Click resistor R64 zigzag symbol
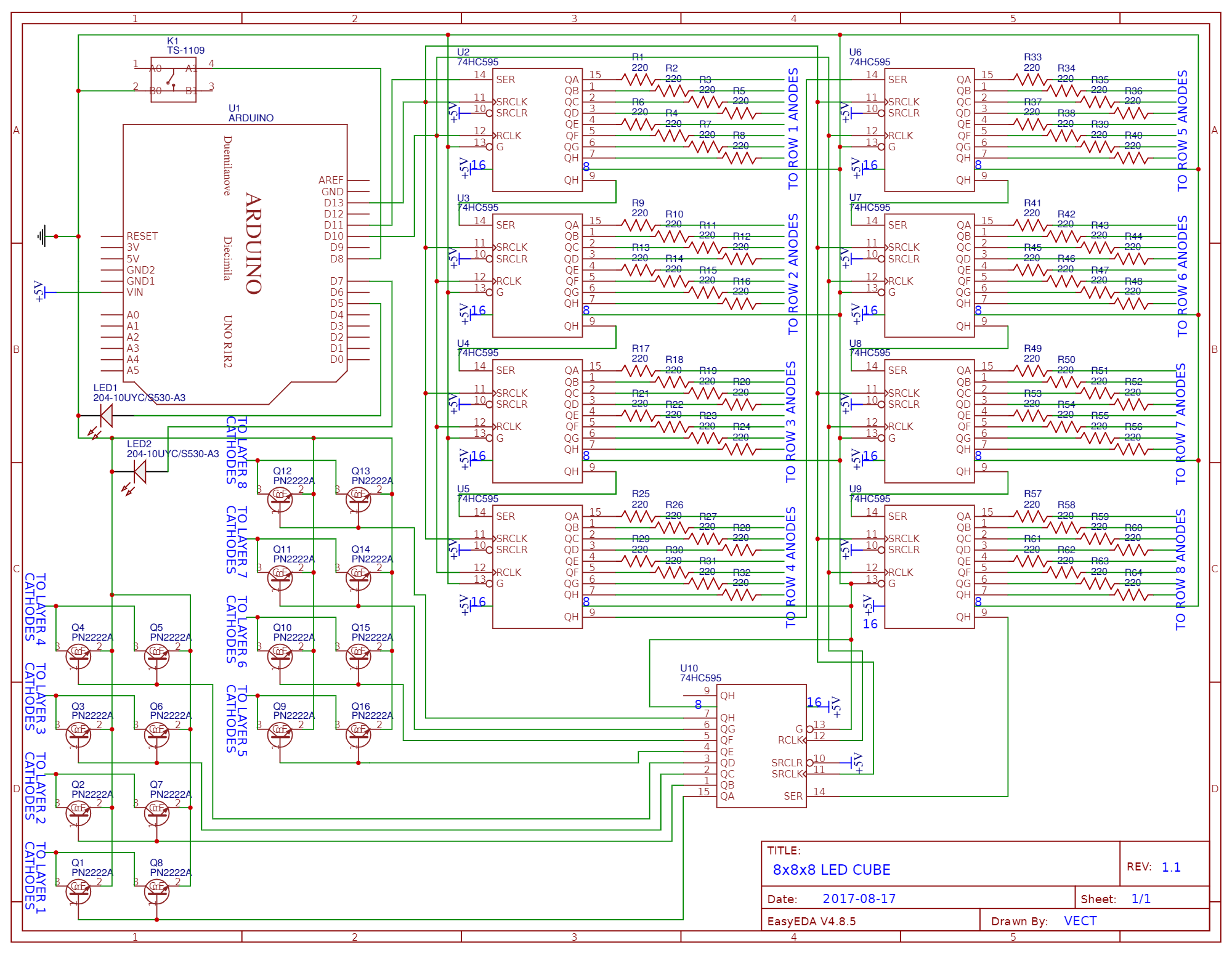This screenshot has width=1232, height=953. [1132, 595]
